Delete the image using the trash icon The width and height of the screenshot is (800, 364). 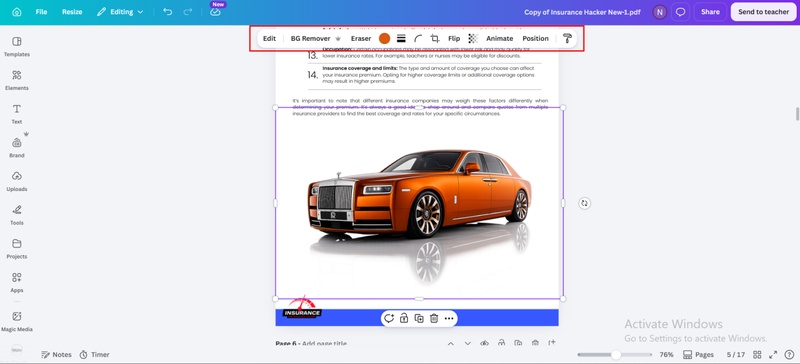(434, 319)
